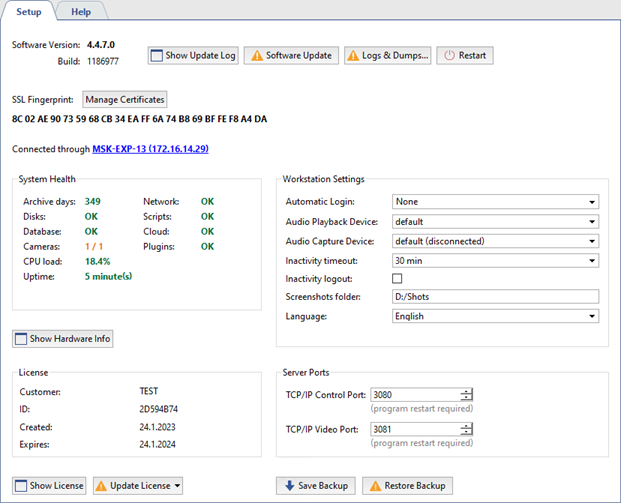Click the Screenshots folder path field

pos(495,297)
